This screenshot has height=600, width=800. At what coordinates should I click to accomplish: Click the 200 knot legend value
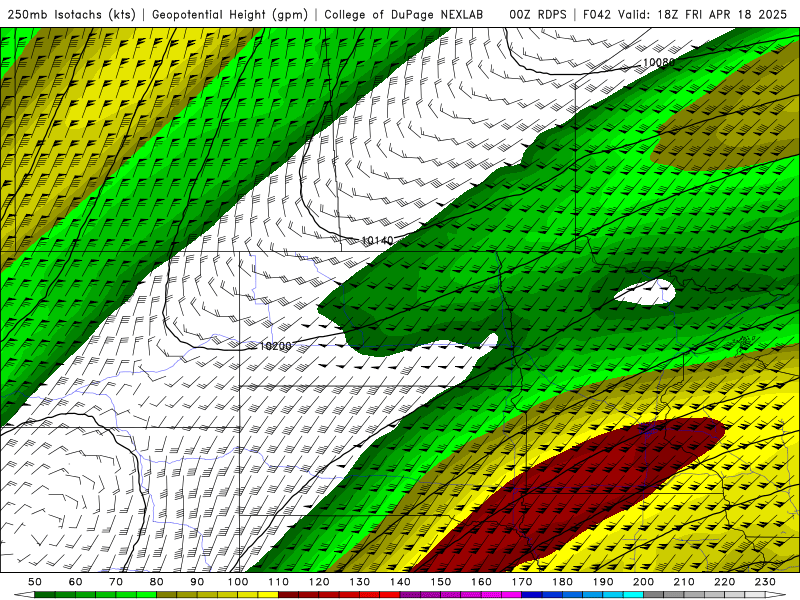(643, 582)
